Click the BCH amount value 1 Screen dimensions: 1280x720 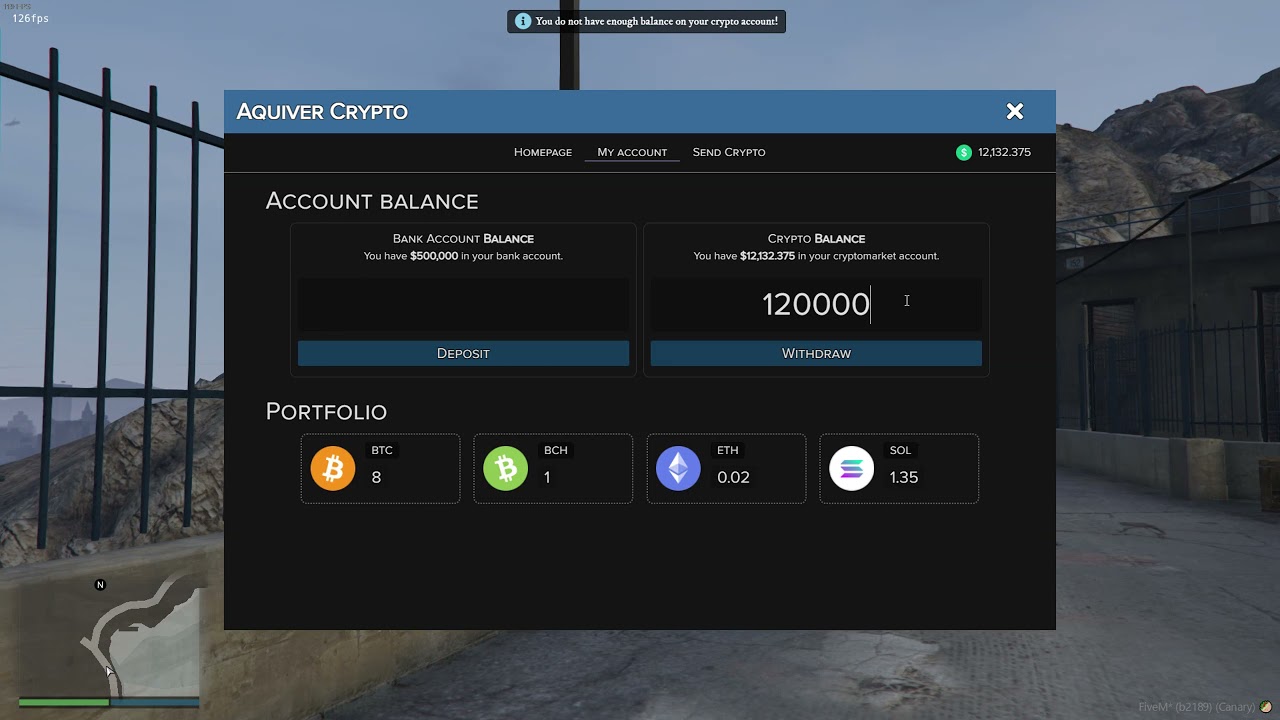point(547,477)
